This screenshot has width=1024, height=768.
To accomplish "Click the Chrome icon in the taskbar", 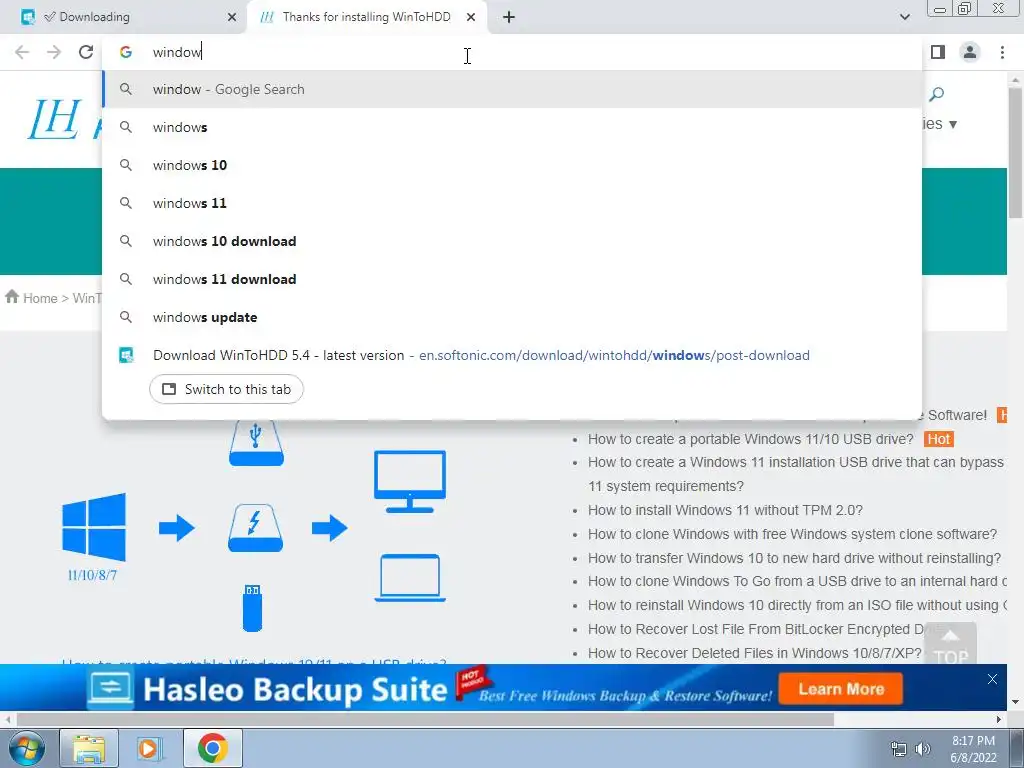I will 212,748.
